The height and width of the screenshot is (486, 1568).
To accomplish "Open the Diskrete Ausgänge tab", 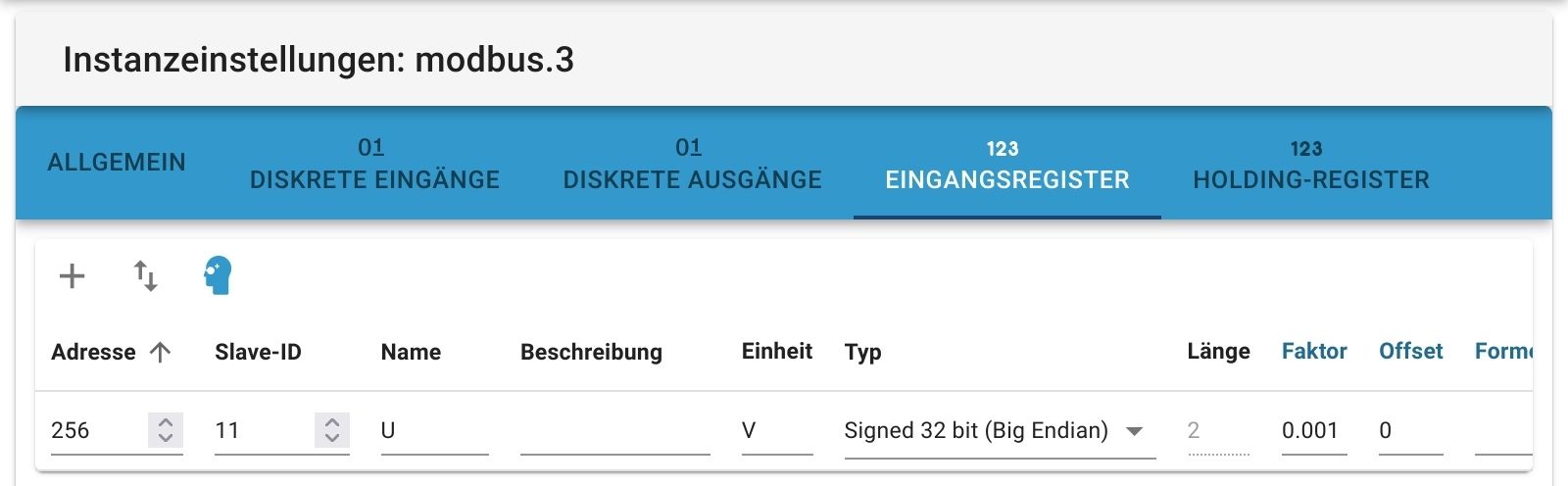I will (692, 164).
